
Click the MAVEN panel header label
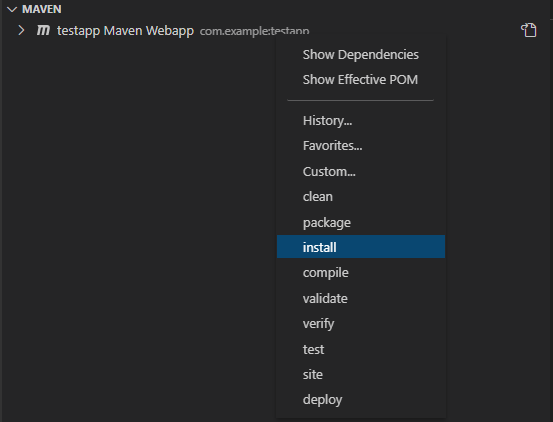[42, 9]
